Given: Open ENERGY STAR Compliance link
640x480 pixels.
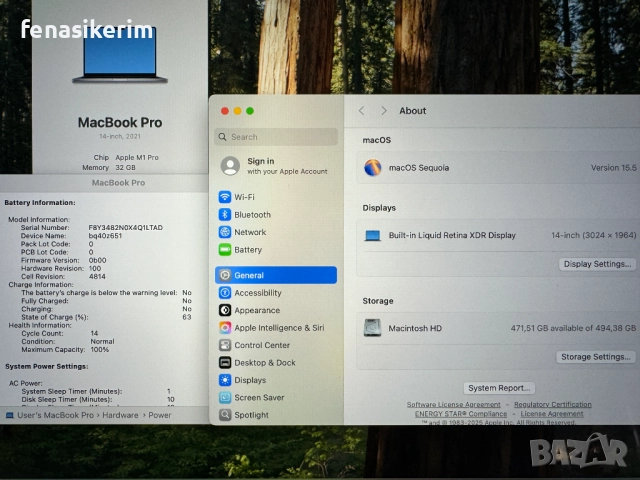Looking at the screenshot, I should click(x=461, y=413).
